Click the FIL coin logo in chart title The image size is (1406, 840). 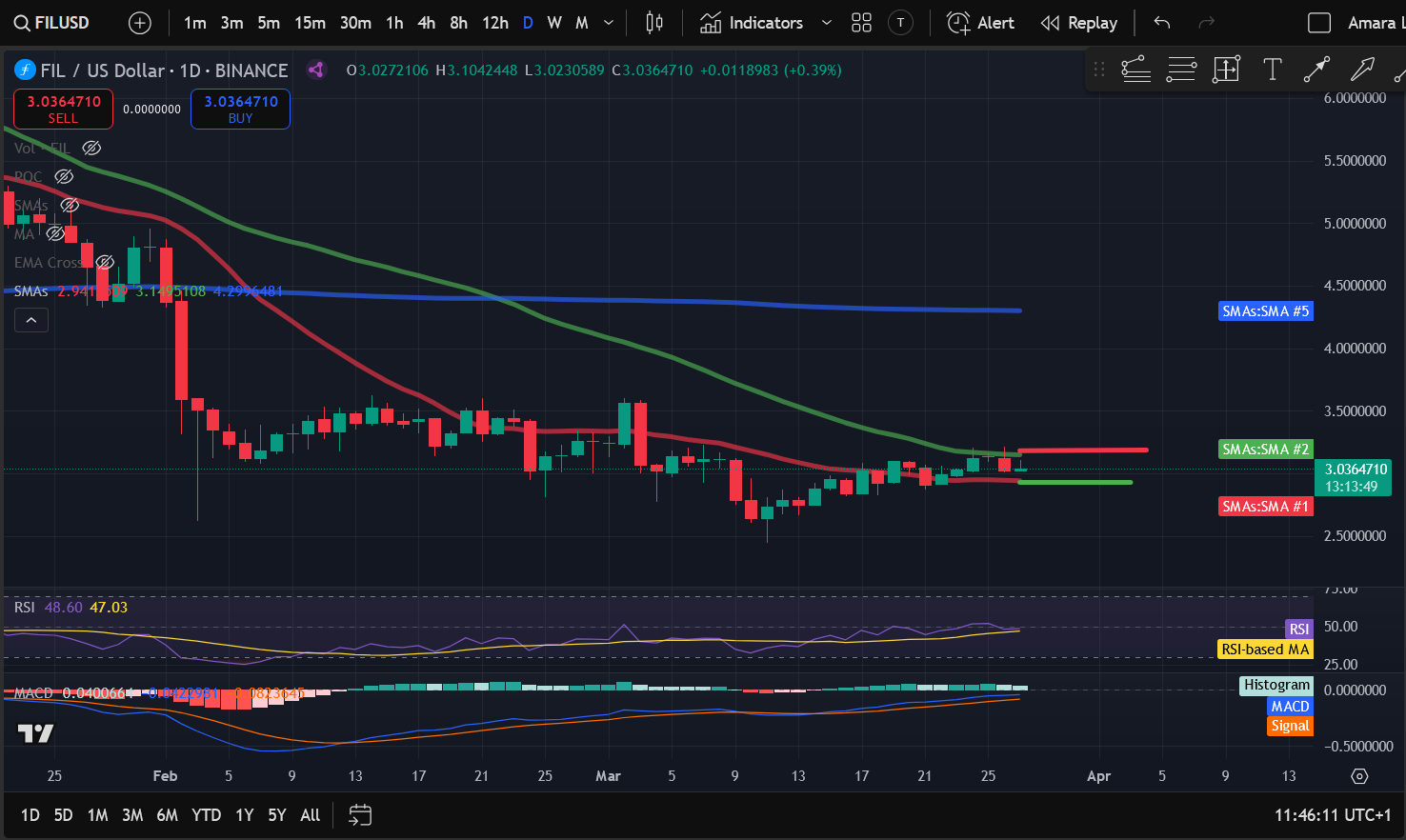(25, 70)
